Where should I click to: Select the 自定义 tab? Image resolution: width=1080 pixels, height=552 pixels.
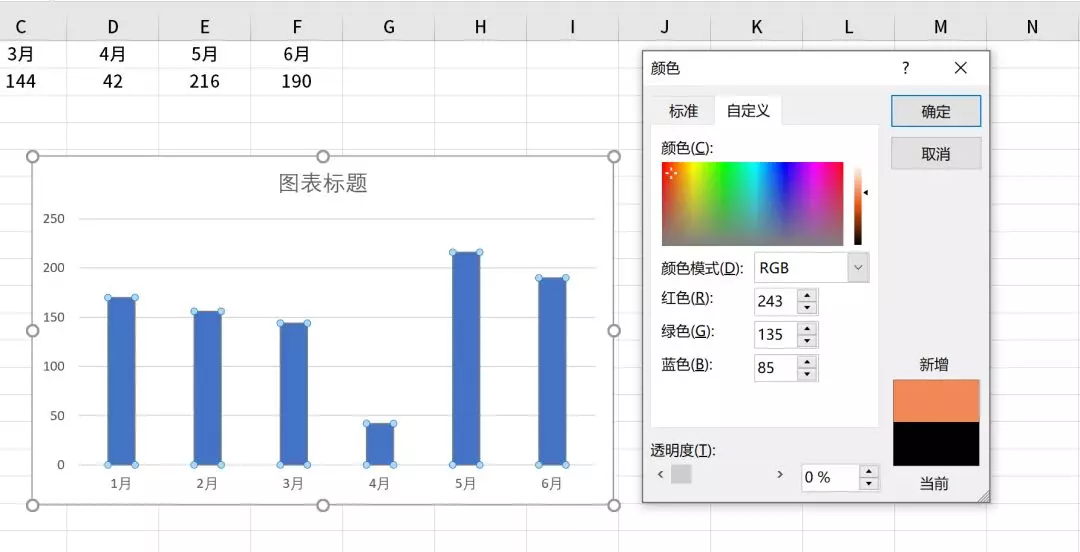748,110
